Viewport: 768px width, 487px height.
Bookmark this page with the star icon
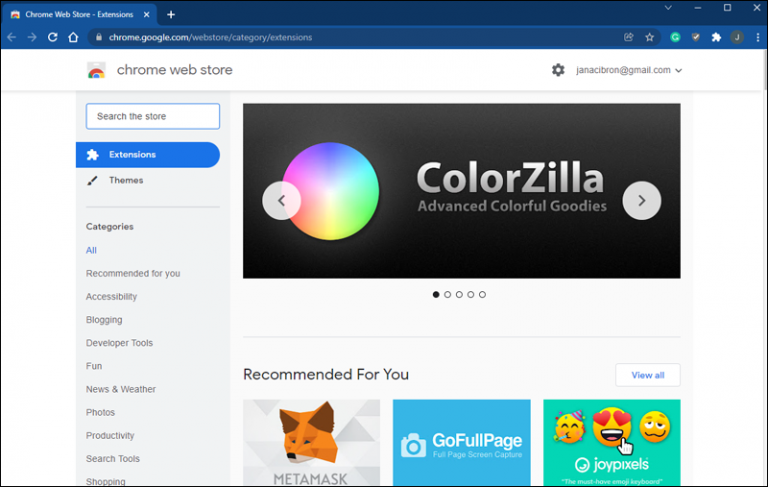tap(649, 37)
